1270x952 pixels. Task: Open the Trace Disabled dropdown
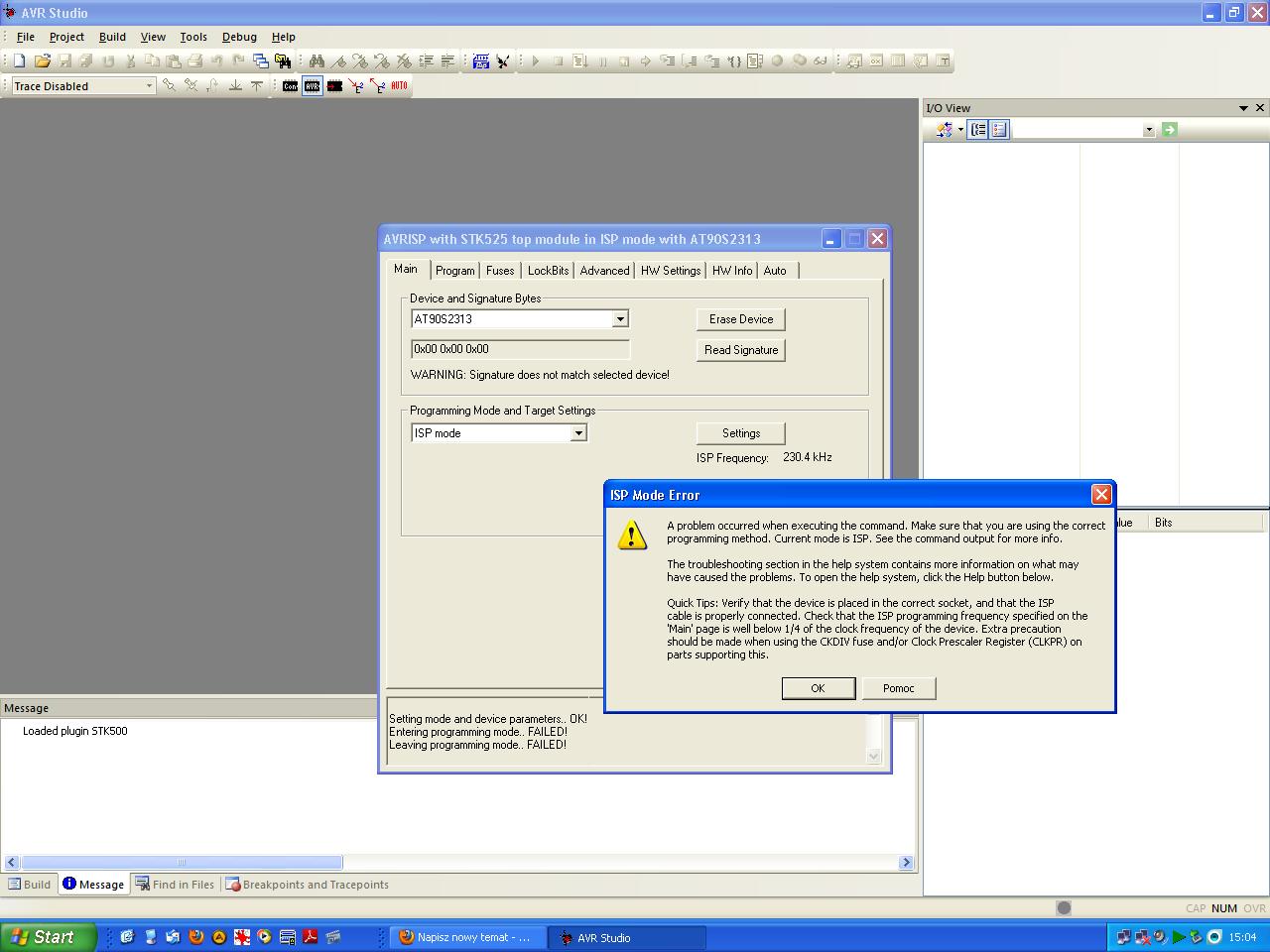[x=149, y=86]
